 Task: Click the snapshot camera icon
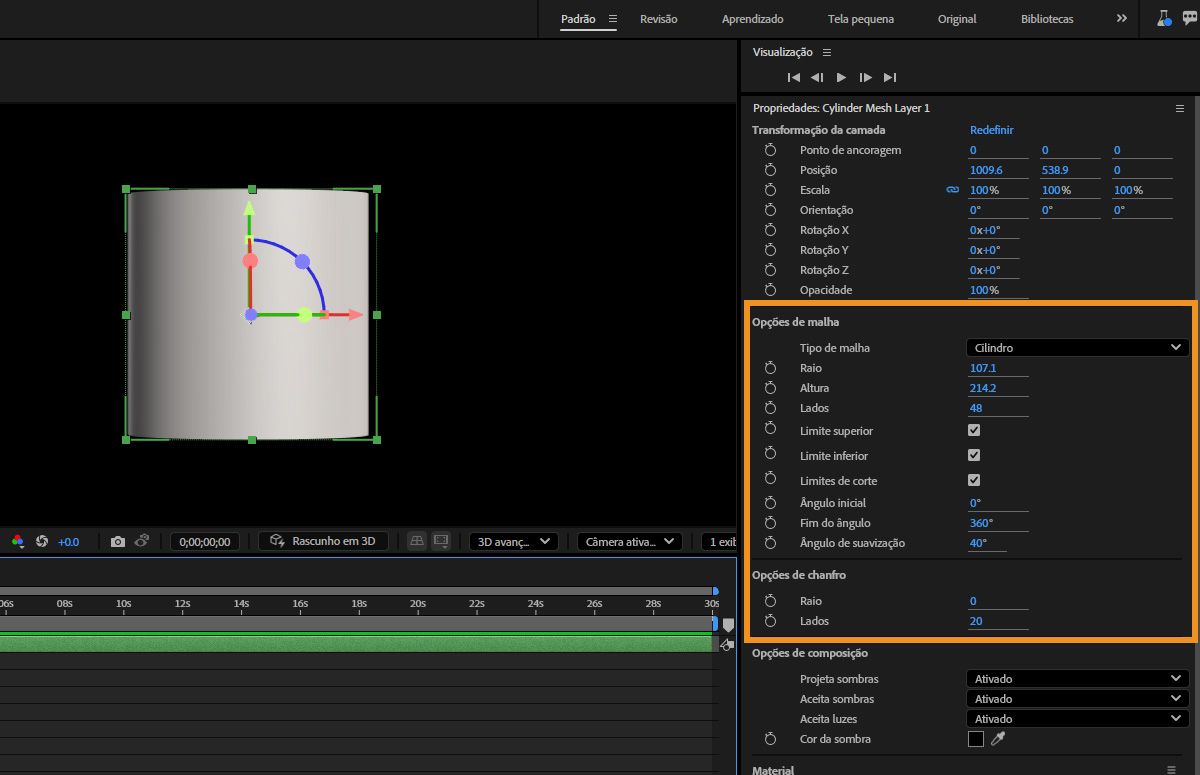[118, 541]
